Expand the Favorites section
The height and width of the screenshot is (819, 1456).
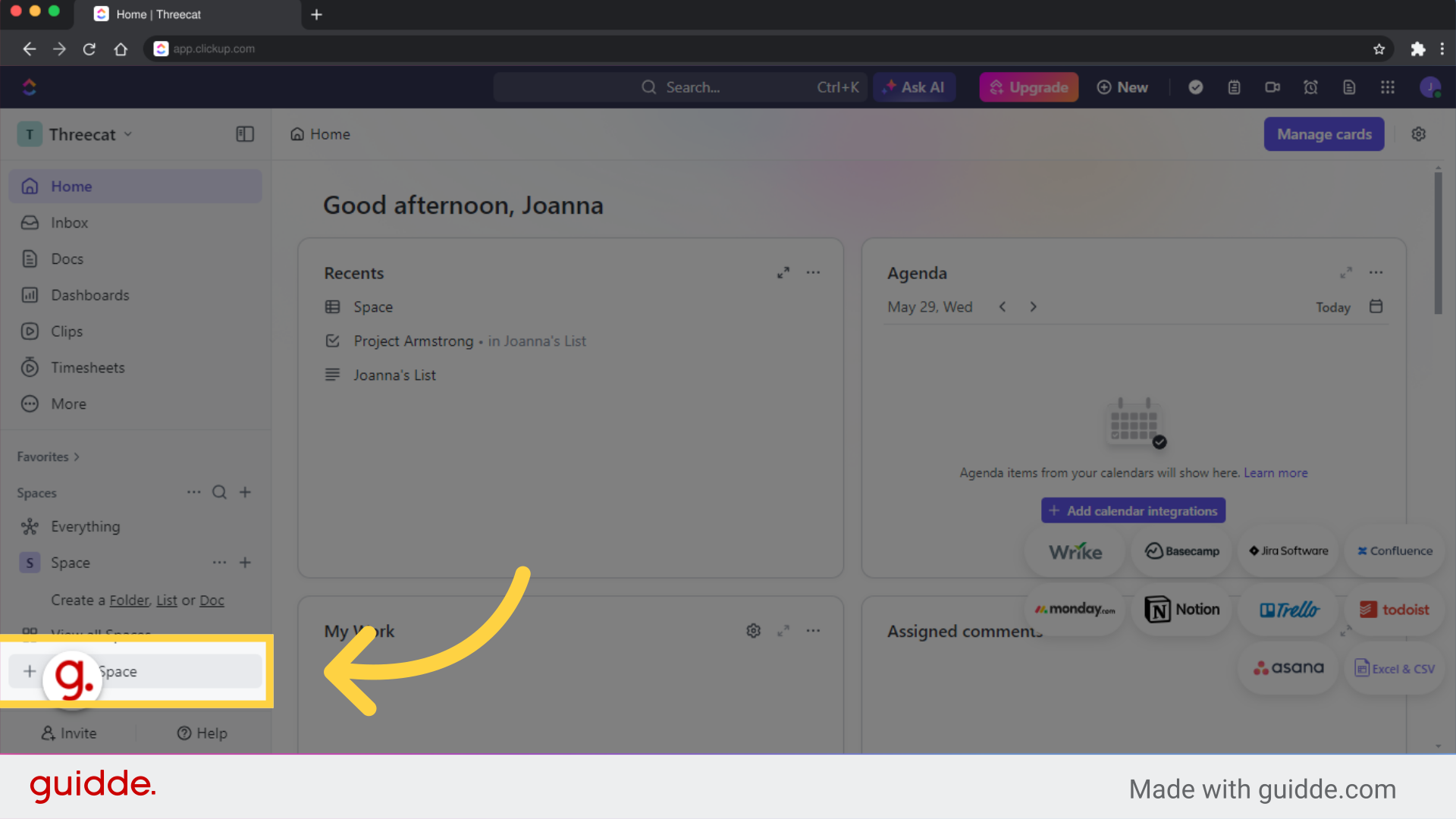48,457
